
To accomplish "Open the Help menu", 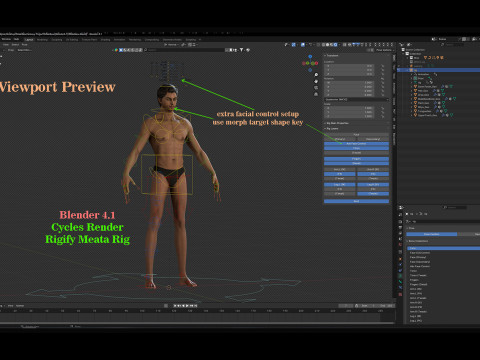I will click(16, 39).
